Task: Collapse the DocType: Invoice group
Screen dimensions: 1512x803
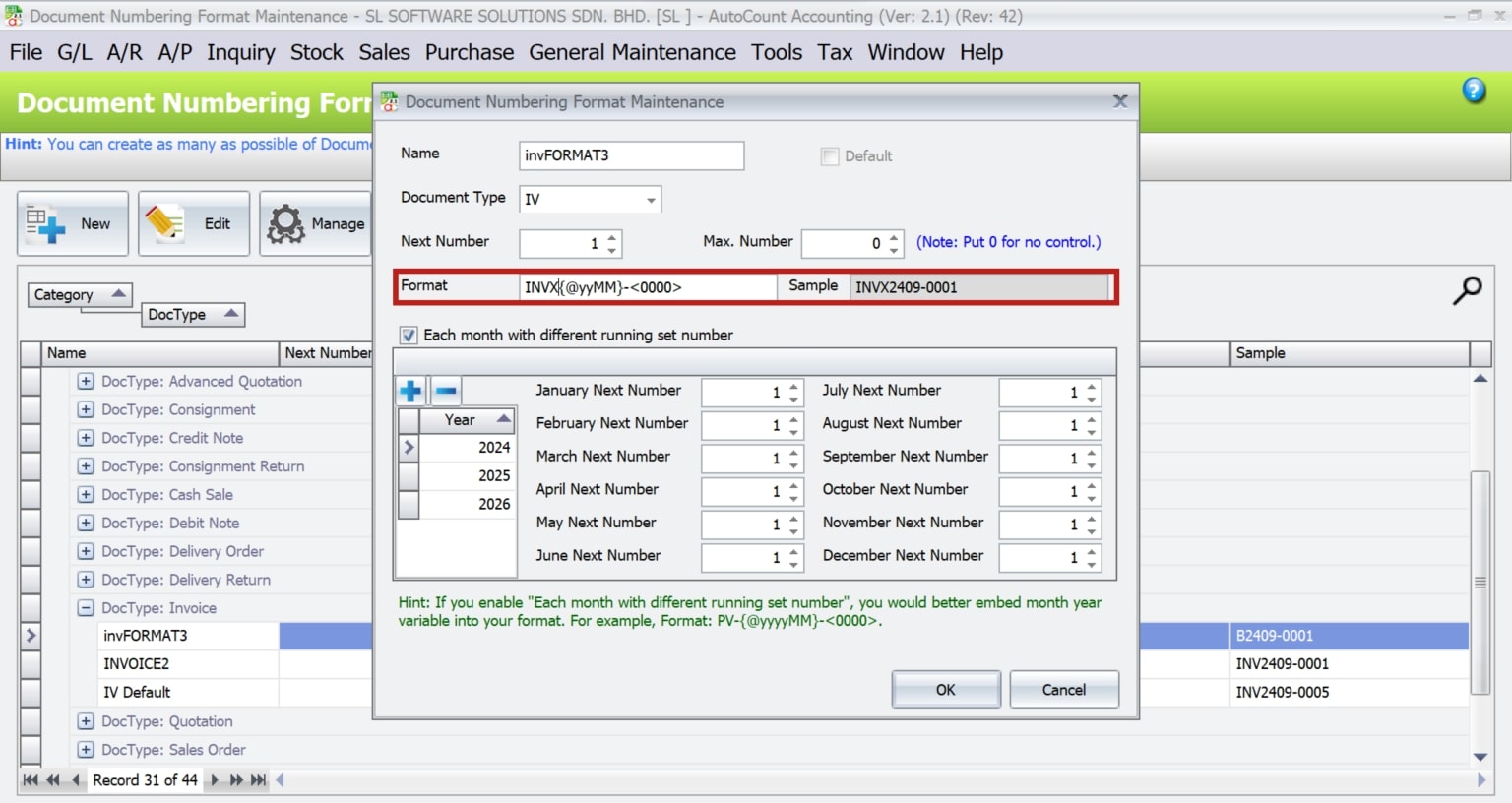Action: [85, 608]
